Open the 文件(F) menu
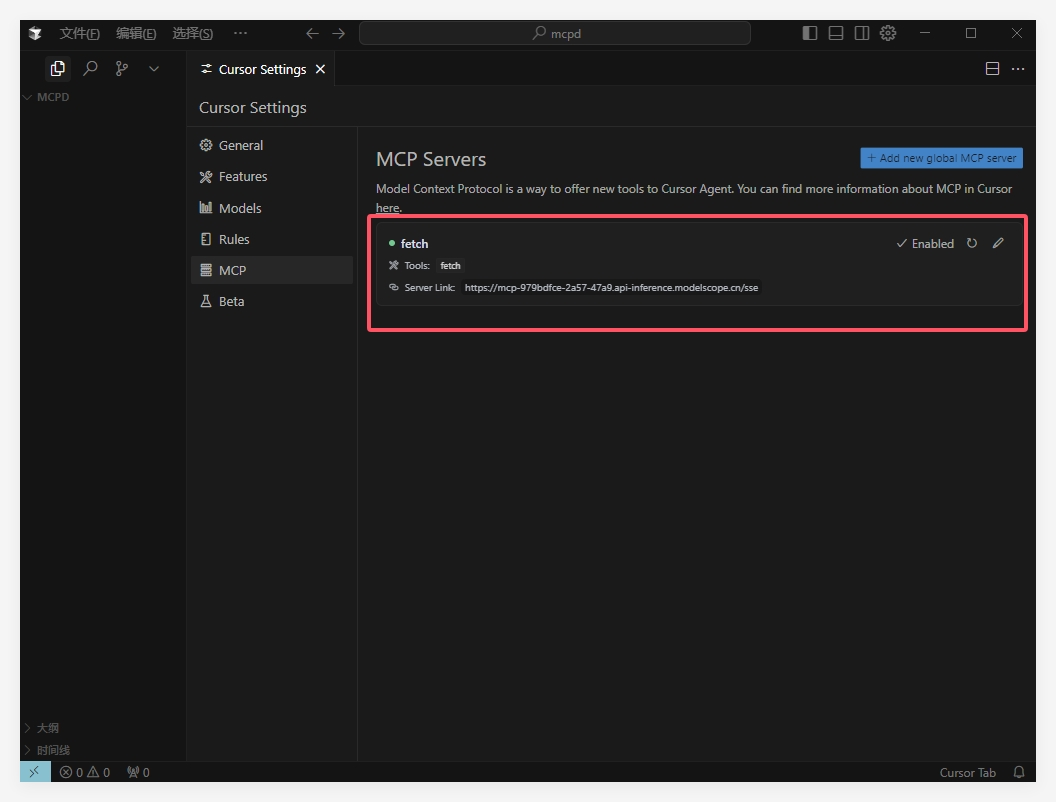Viewport: 1056px width, 802px height. 79,33
